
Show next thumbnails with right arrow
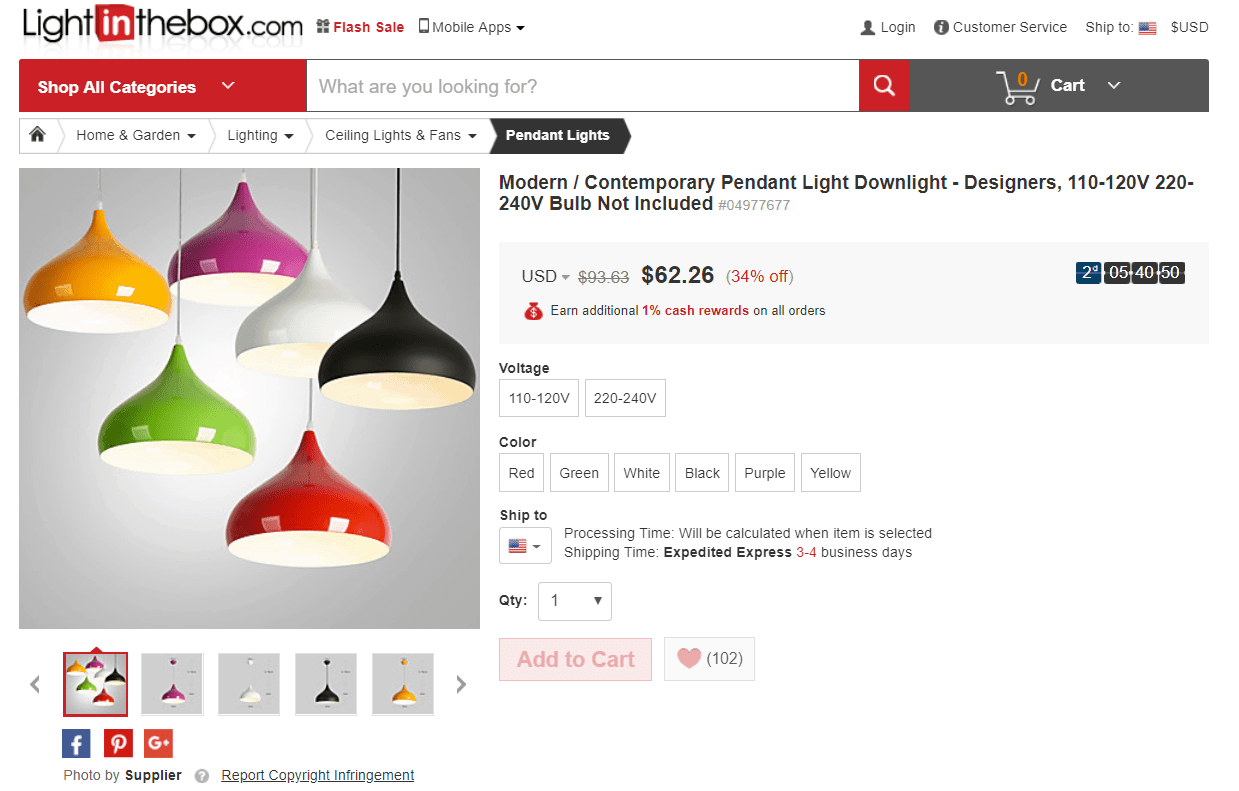click(x=461, y=684)
